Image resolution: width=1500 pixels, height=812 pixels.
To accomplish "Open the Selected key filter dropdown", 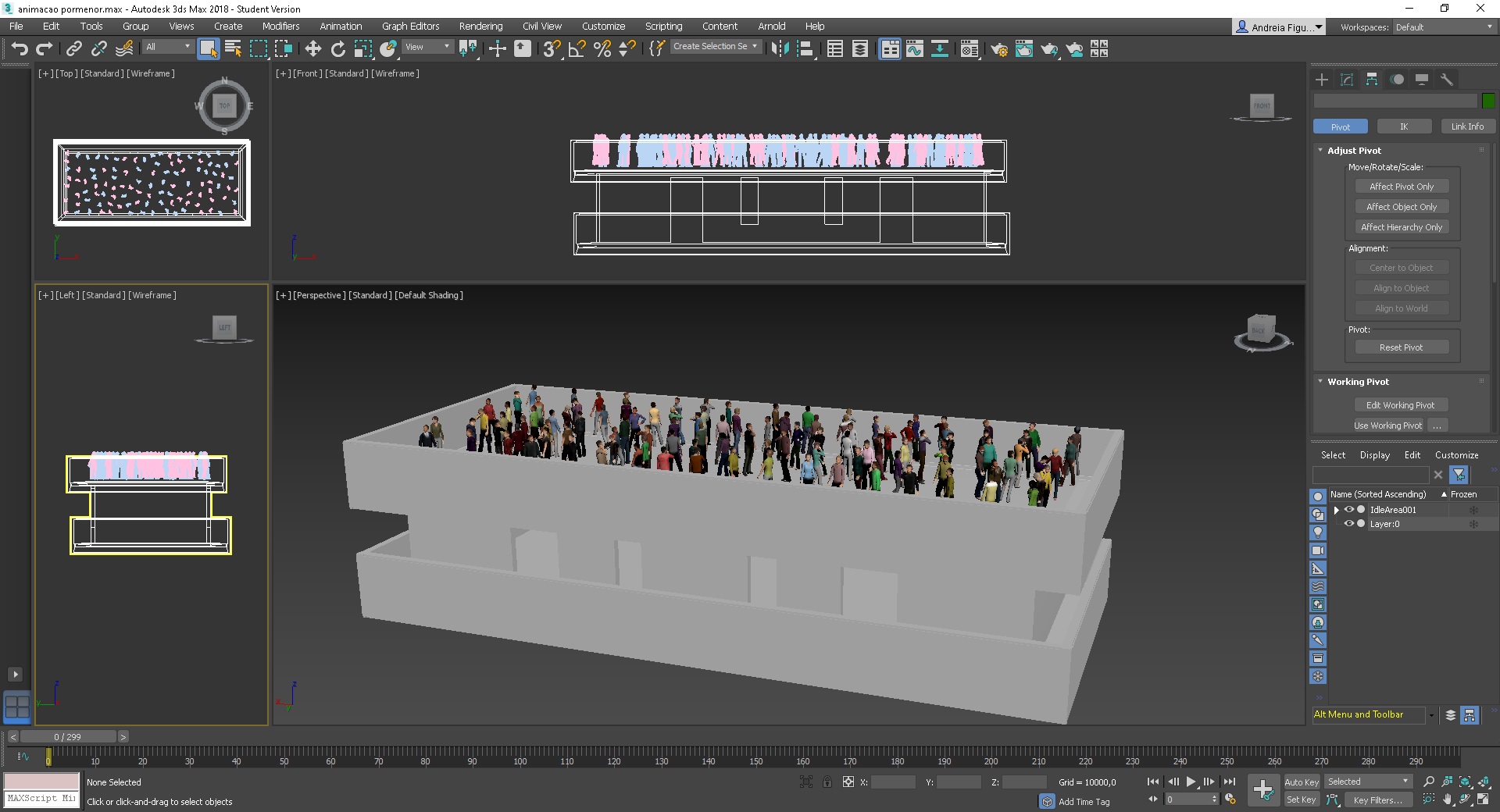I will [1368, 782].
